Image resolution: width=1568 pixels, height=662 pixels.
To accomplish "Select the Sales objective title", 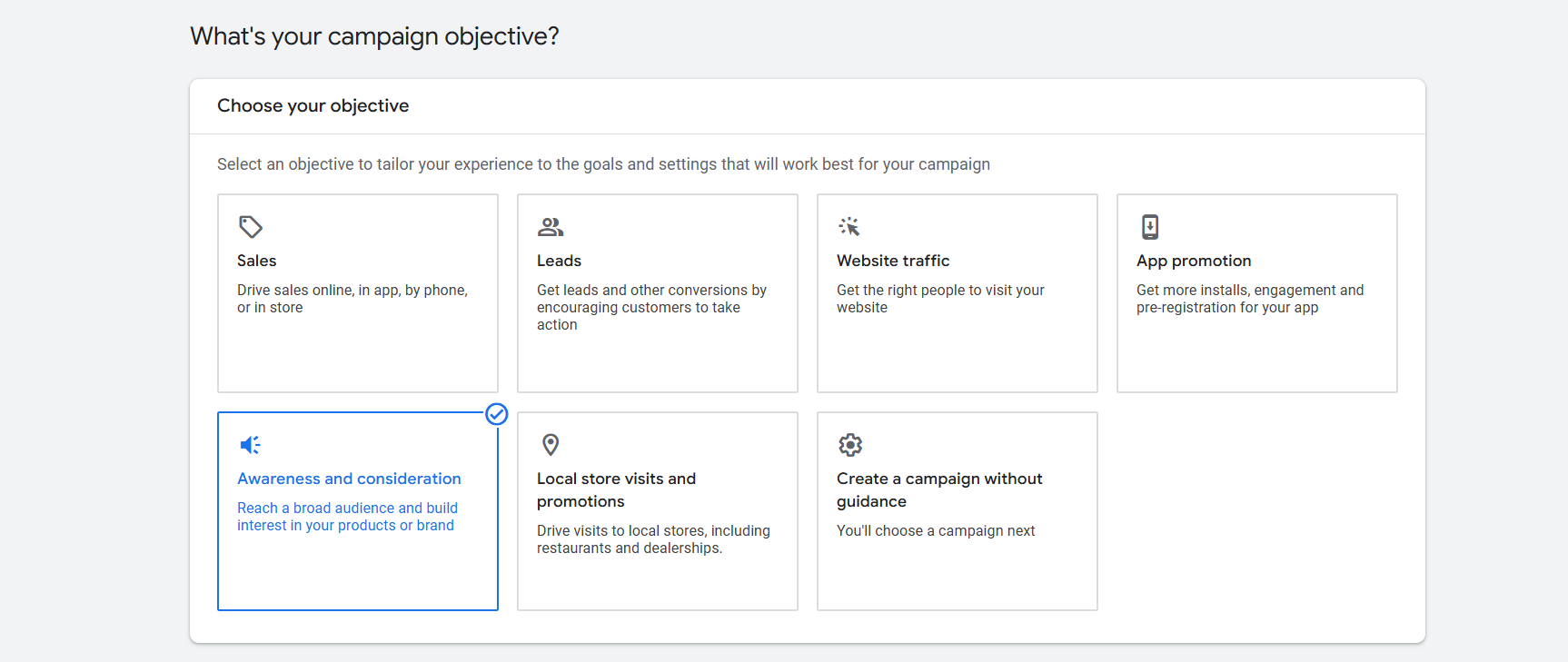I will pos(257,261).
